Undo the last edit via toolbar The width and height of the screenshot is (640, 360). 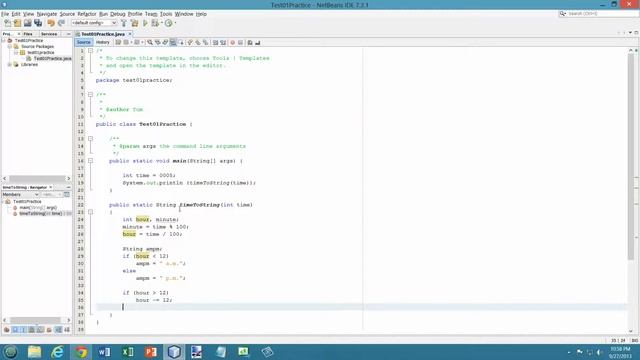tap(51, 23)
